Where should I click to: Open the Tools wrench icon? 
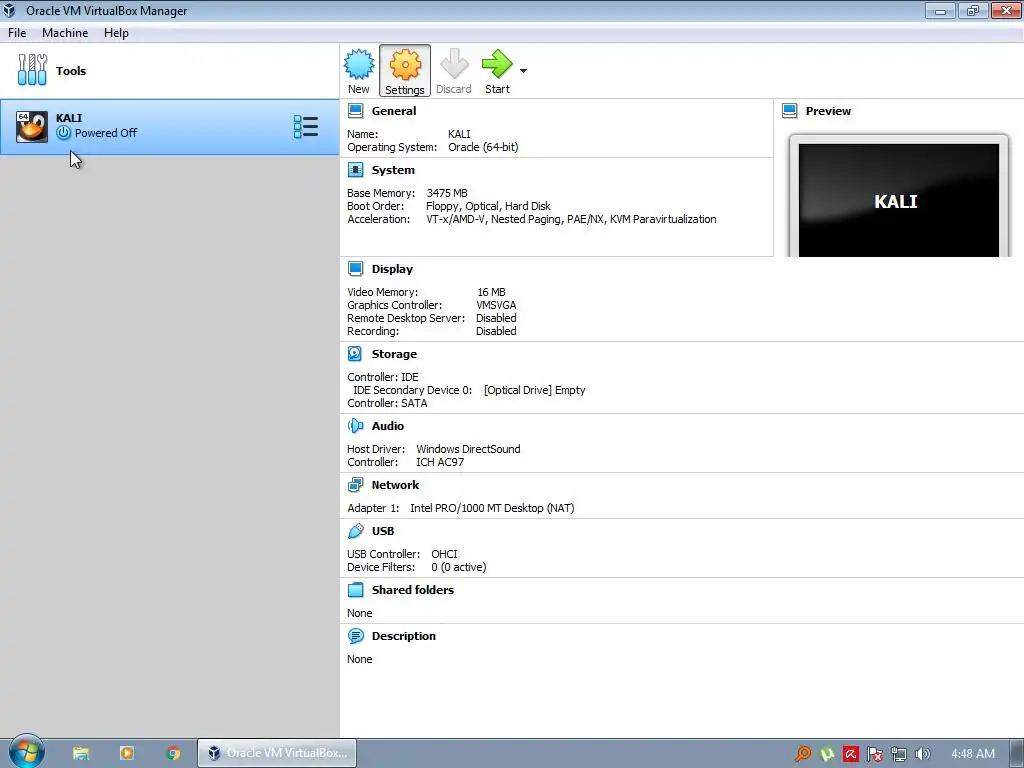32,70
